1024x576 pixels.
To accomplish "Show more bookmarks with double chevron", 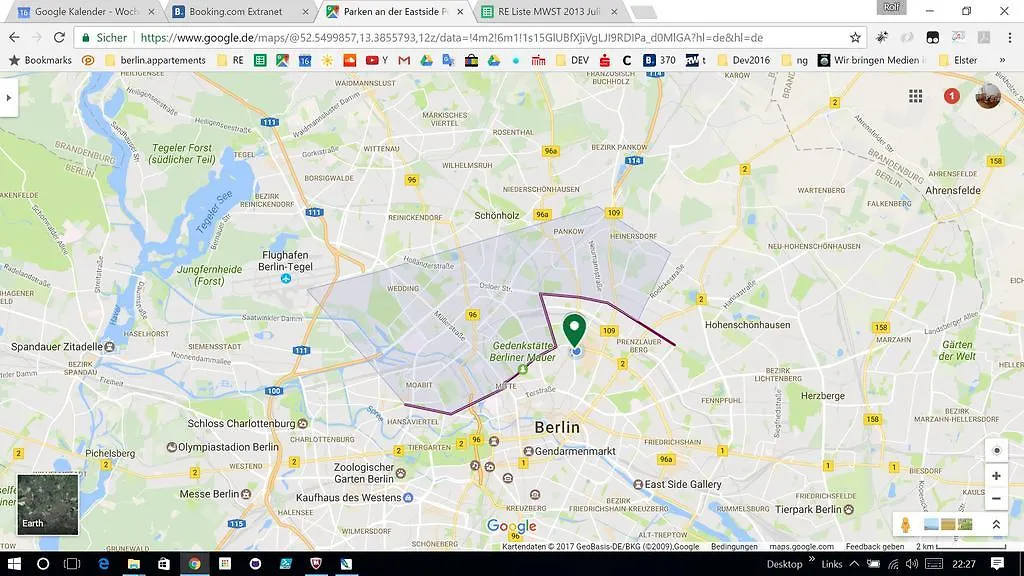I will click(1002, 60).
